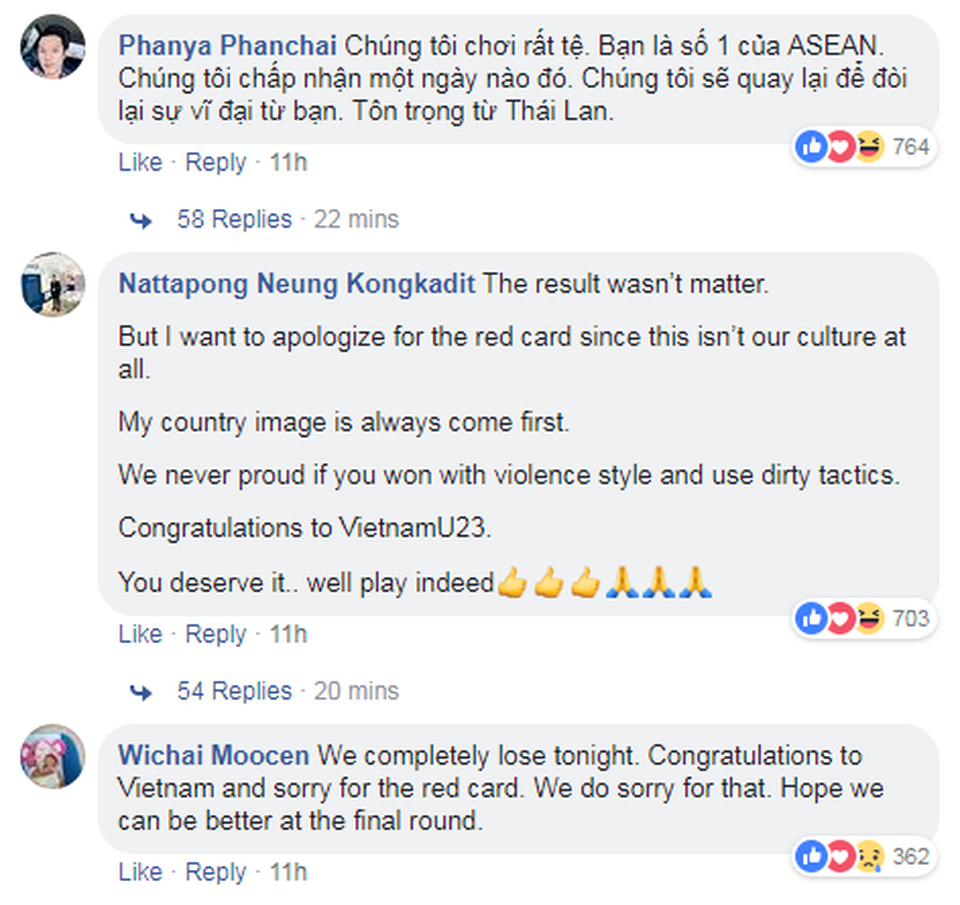Click Wichai Moocen's profile avatar

(52, 756)
